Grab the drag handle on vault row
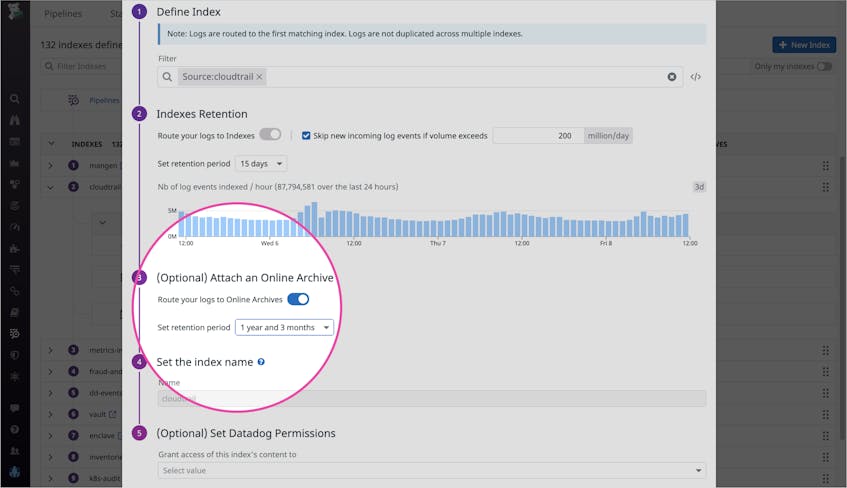The image size is (847, 488). (x=825, y=415)
